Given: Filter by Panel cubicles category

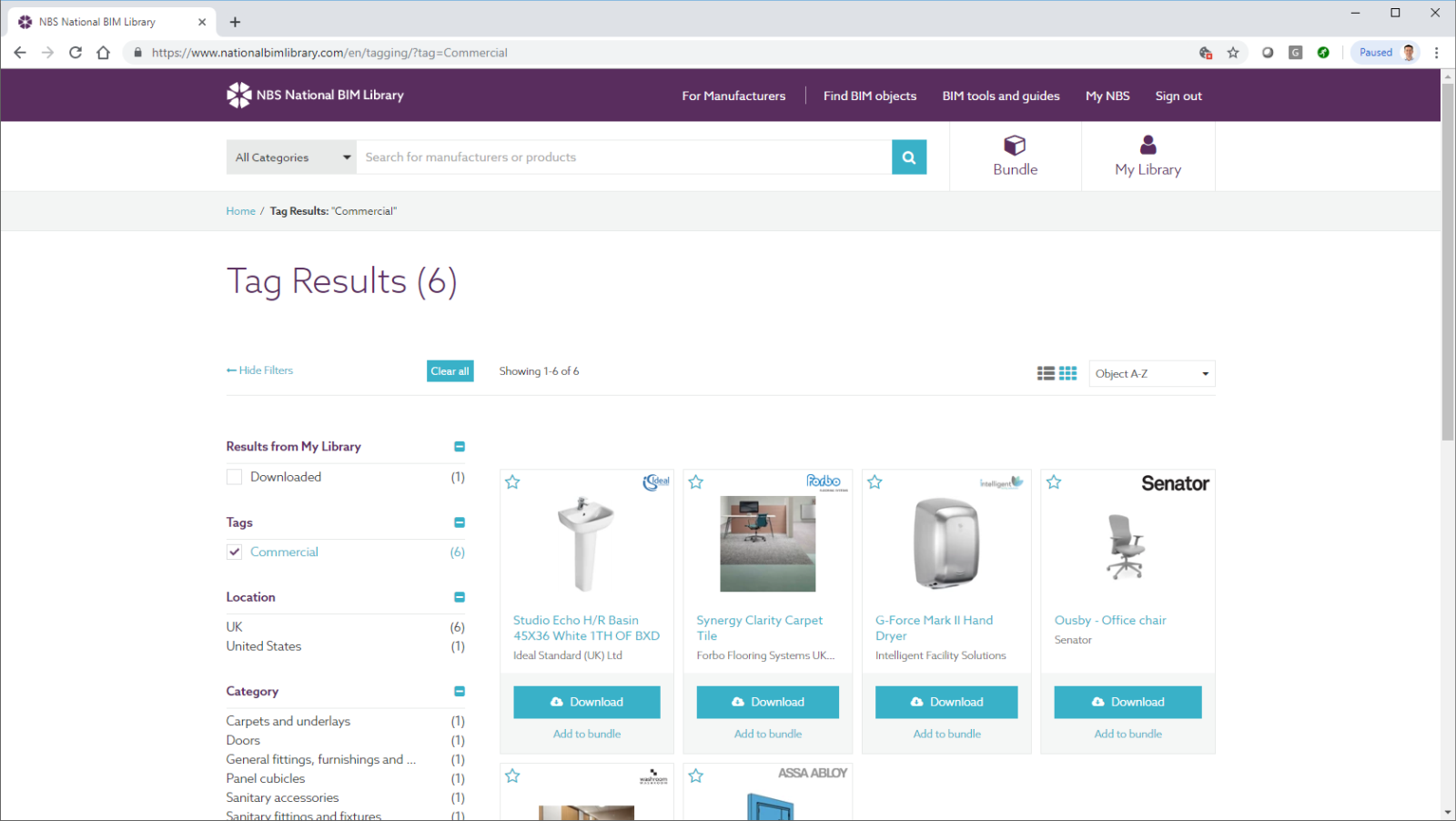Looking at the screenshot, I should [266, 778].
